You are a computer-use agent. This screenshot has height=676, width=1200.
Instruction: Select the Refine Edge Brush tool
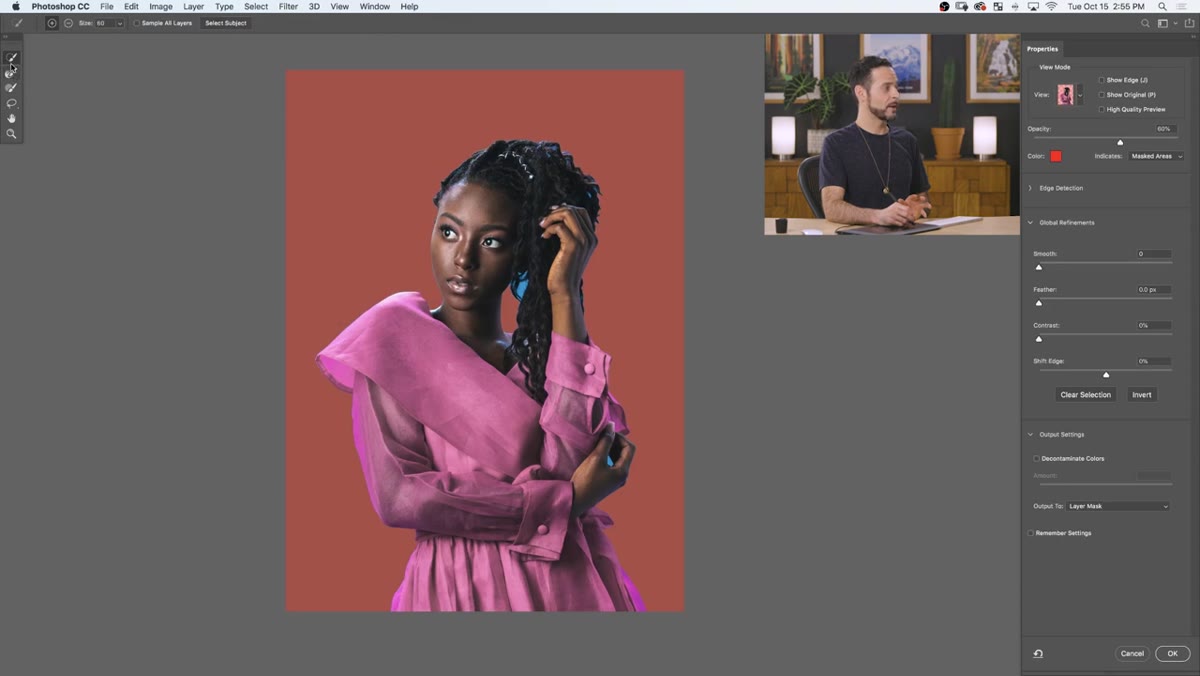11,73
